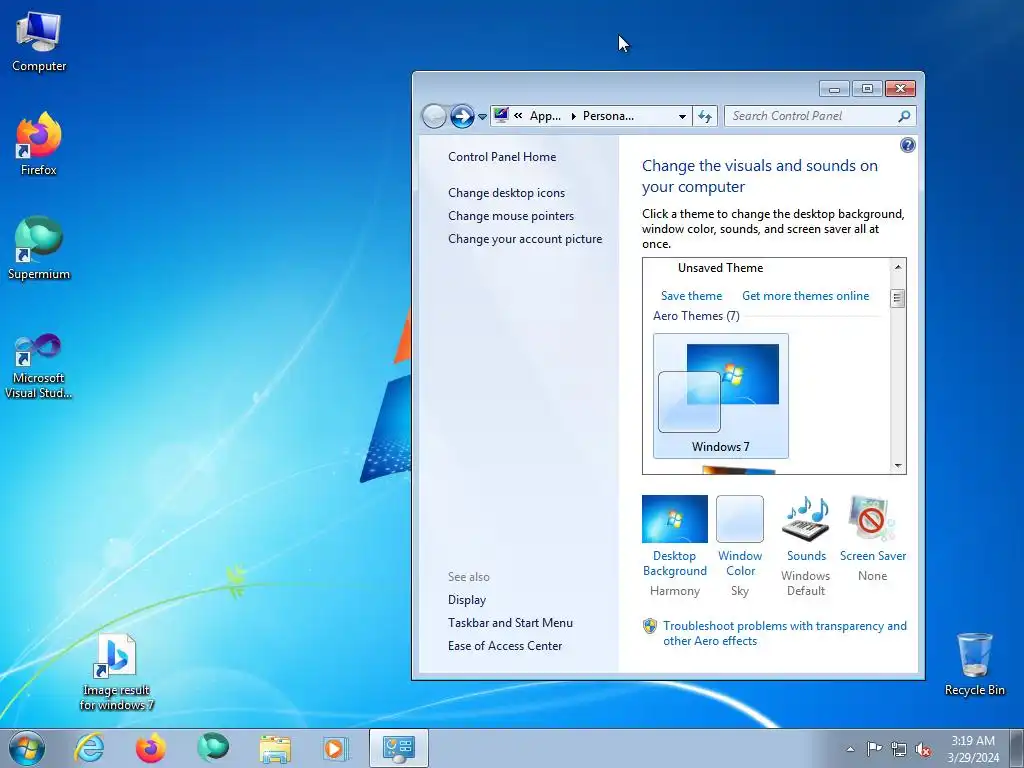Open Change desktop icons
1024x768 pixels.
pyautogui.click(x=506, y=193)
